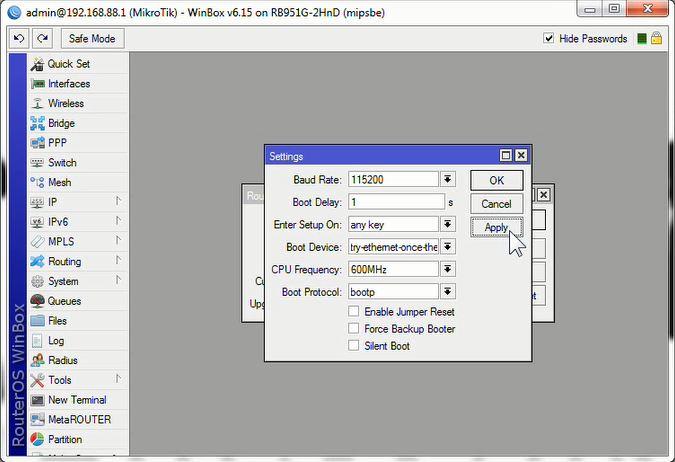Viewport: 675px width, 462px height.
Task: Click the Boot Device value field
Action: point(393,247)
